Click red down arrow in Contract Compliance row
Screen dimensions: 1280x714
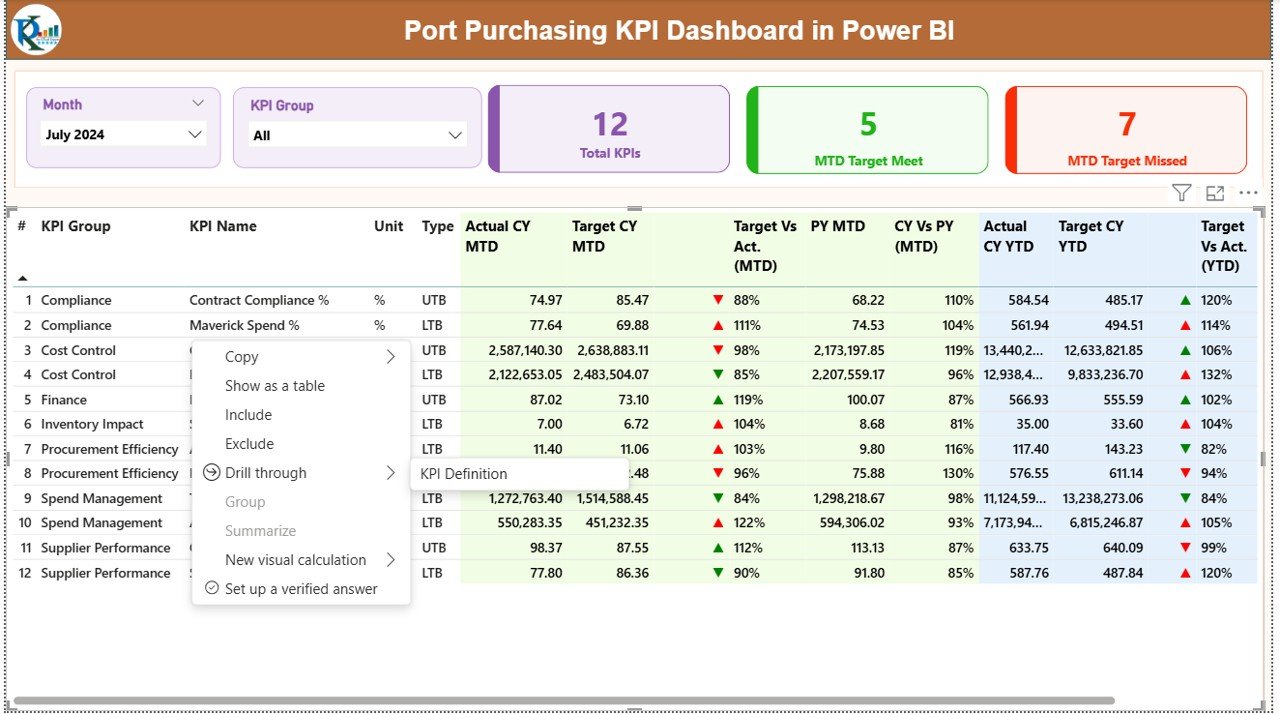click(x=718, y=300)
